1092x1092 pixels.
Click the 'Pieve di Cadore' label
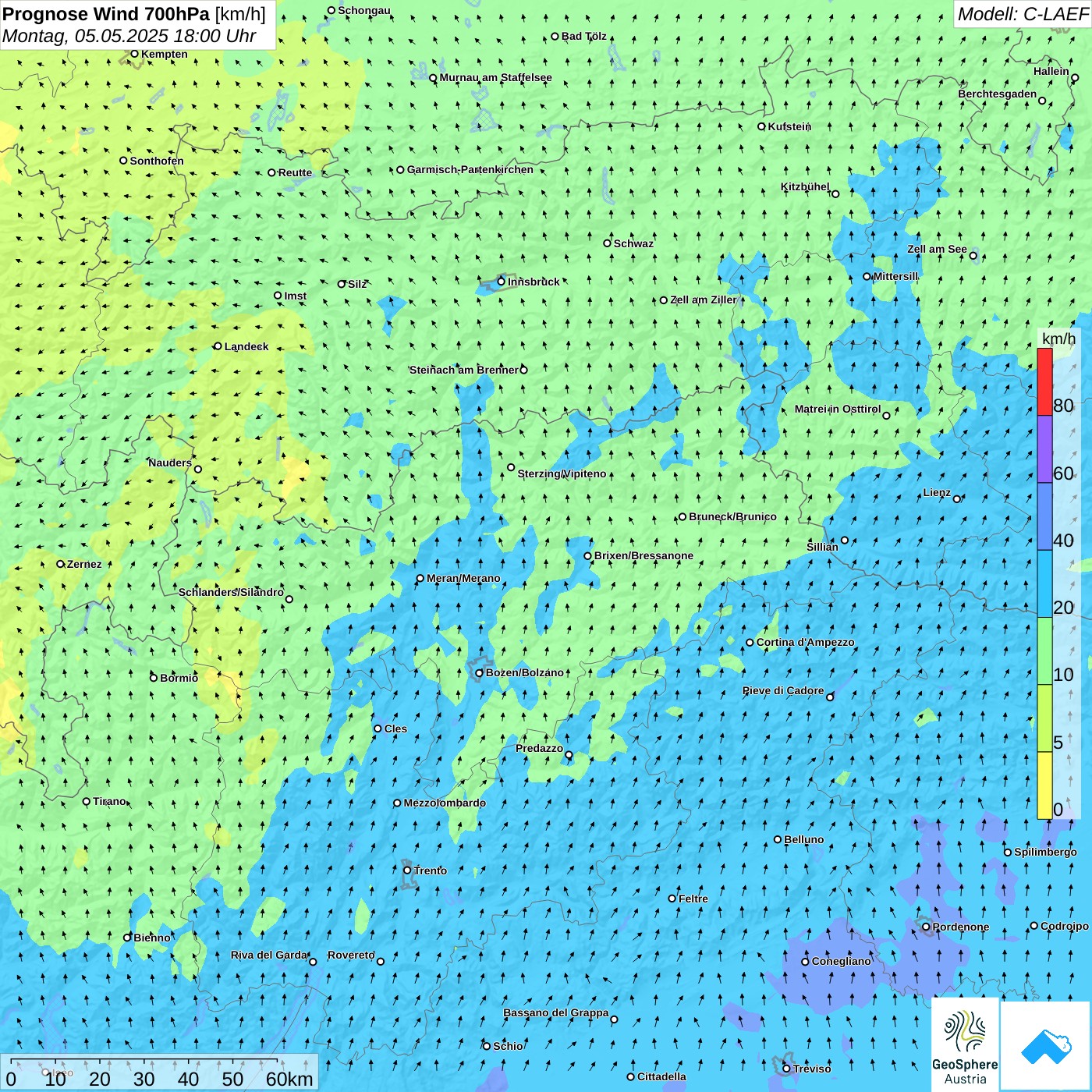pyautogui.click(x=783, y=690)
